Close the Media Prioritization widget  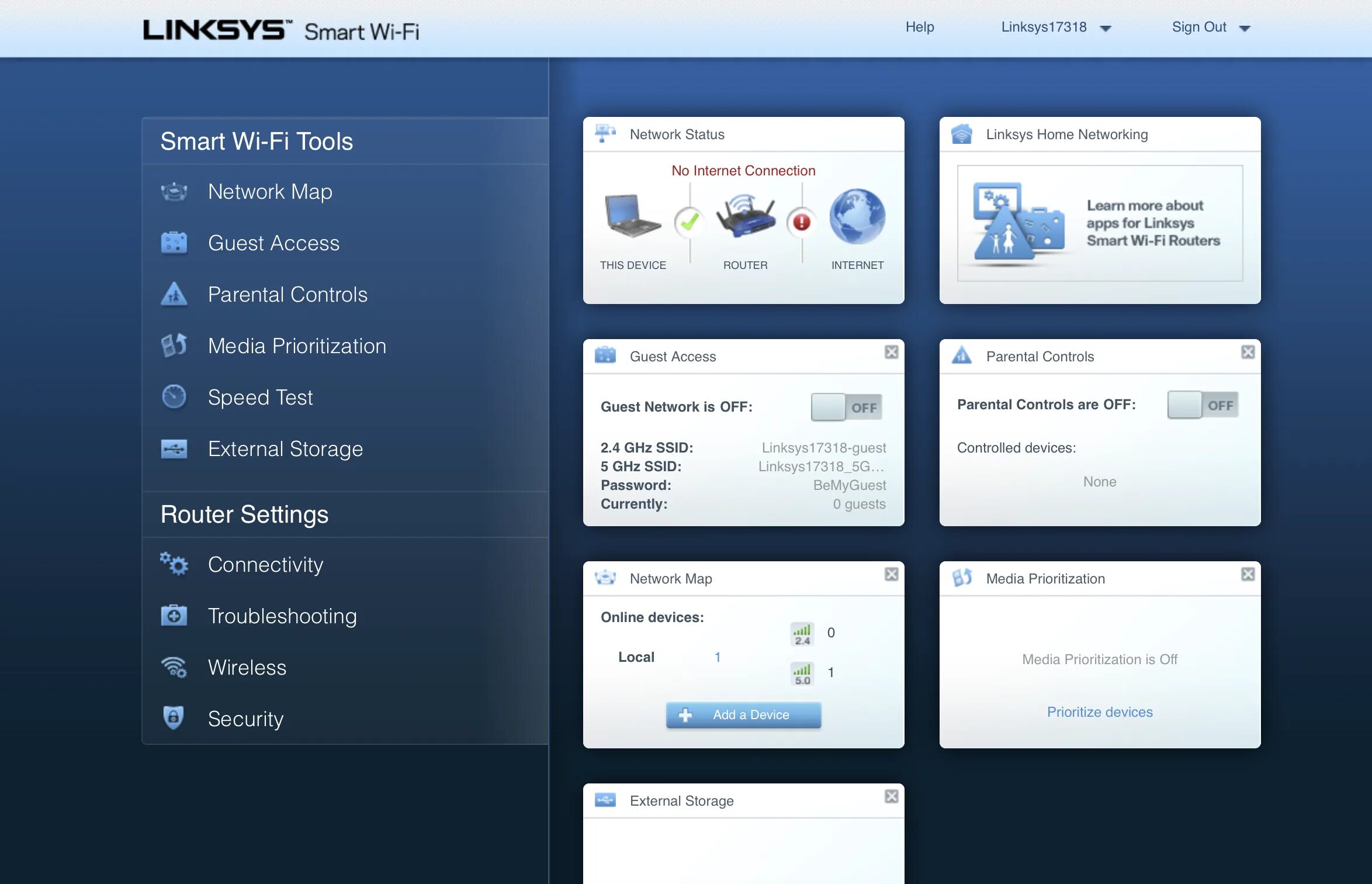(1248, 574)
